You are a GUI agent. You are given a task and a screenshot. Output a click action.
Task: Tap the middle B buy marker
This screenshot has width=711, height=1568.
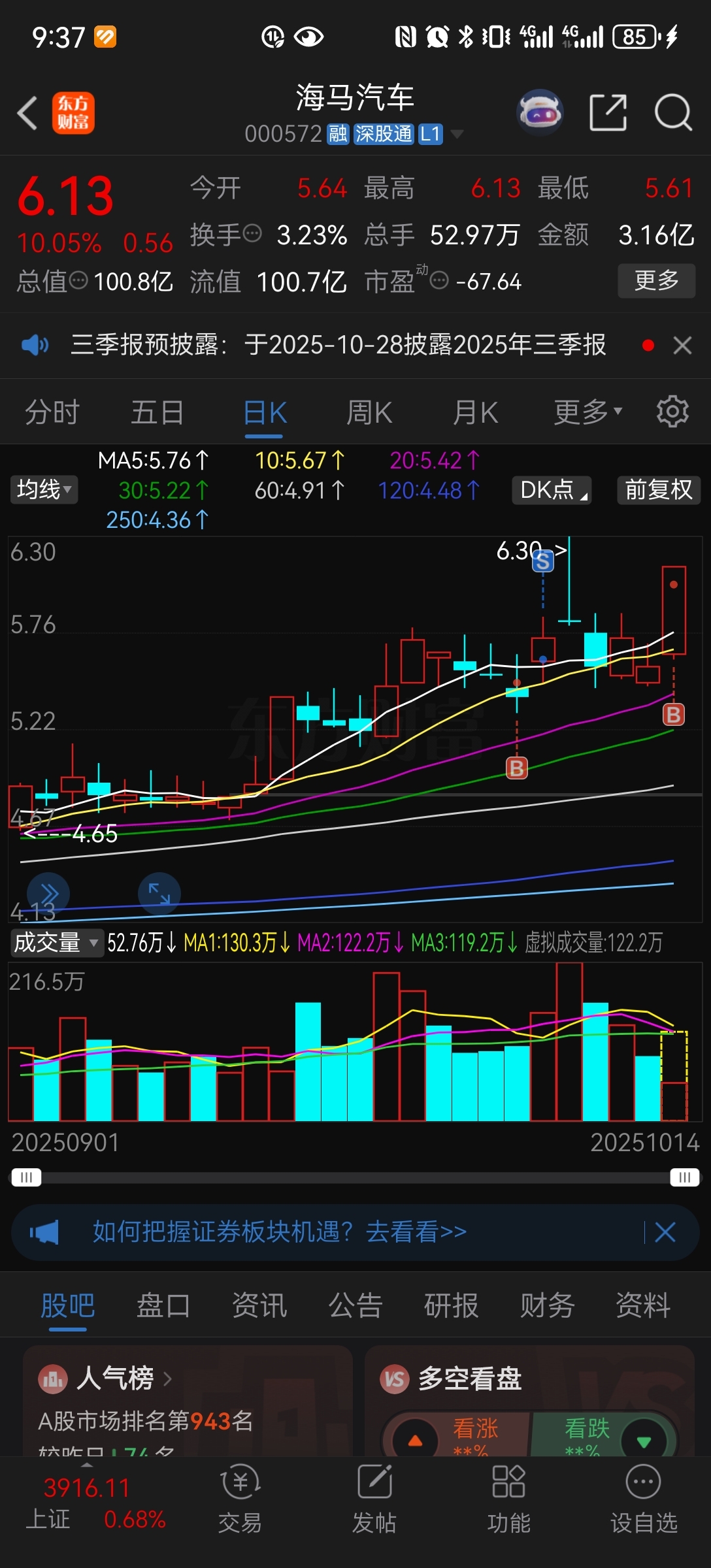point(517,768)
